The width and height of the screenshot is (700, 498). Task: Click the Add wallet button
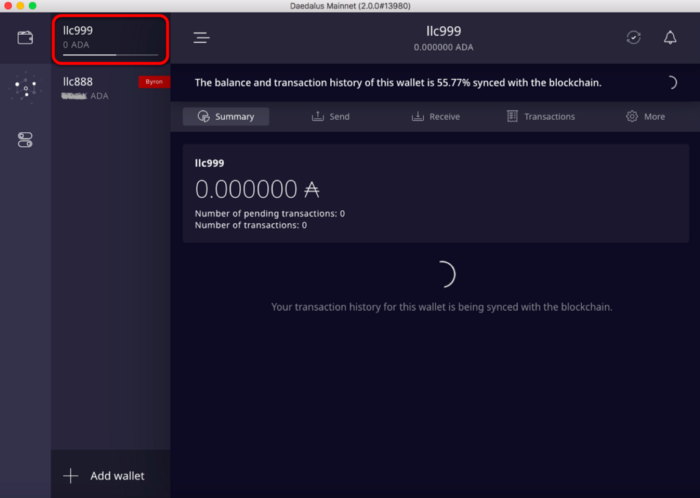(104, 476)
